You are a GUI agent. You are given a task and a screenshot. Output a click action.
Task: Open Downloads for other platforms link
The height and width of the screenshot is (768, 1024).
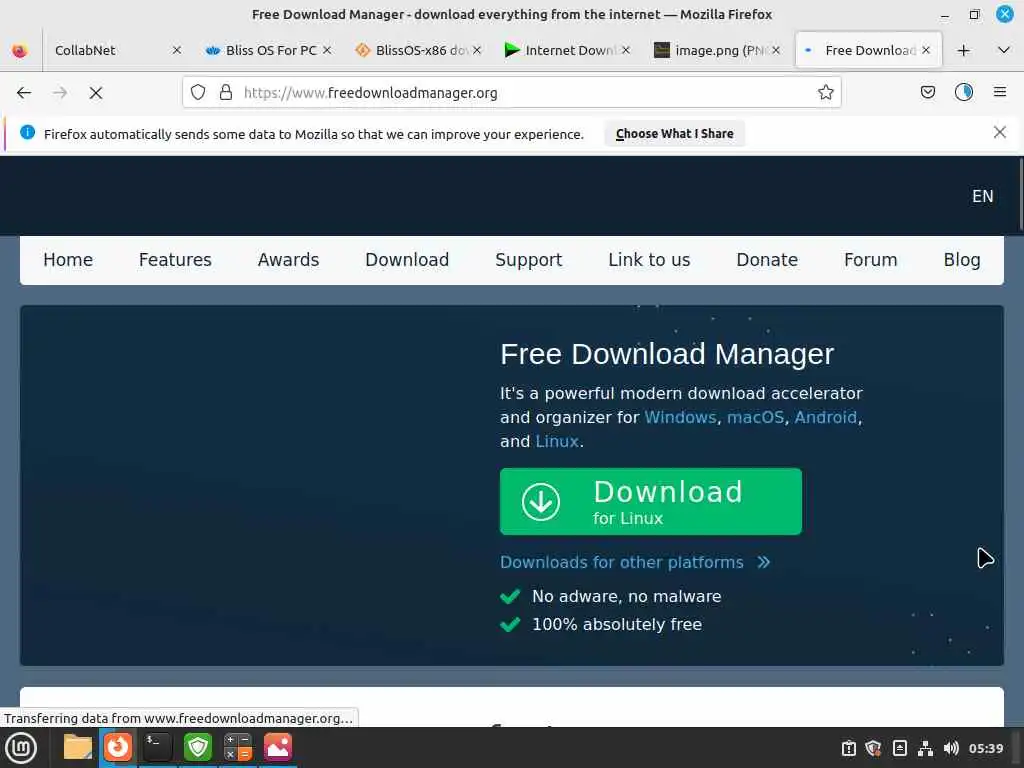[635, 562]
